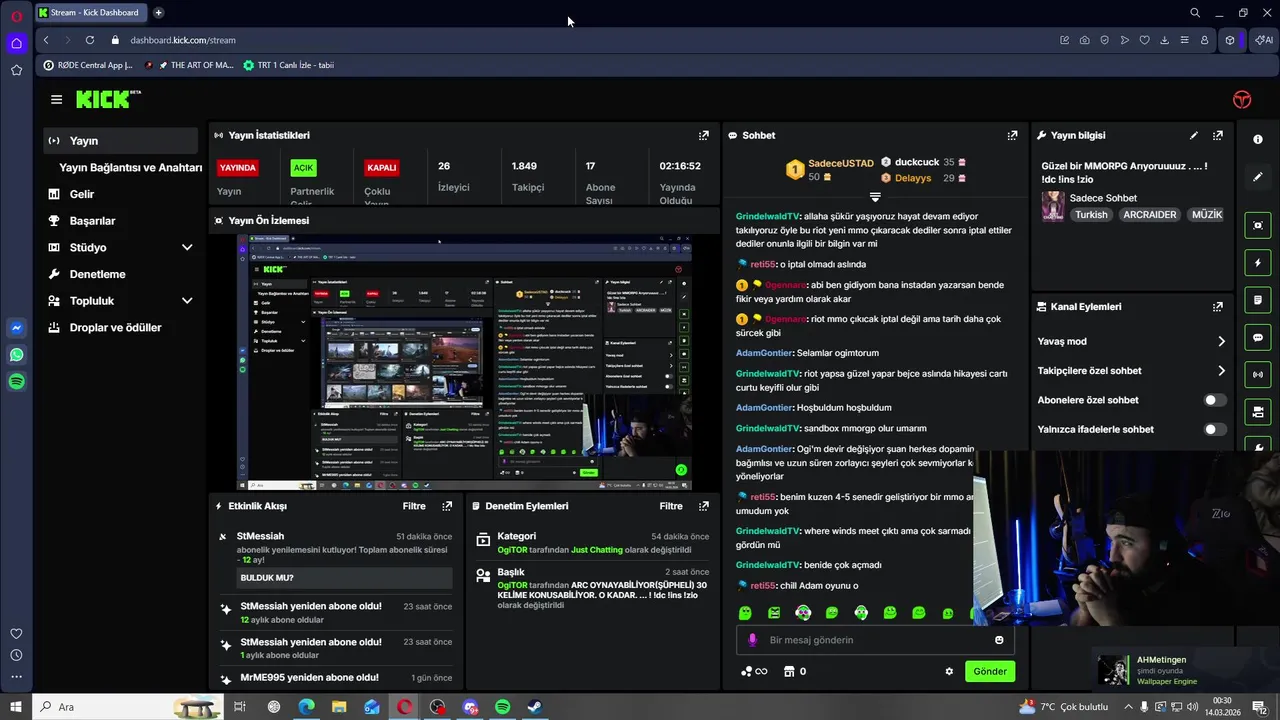
Task: Open Yayın Bağlantısı ve Anahtarı page
Action: coord(130,168)
